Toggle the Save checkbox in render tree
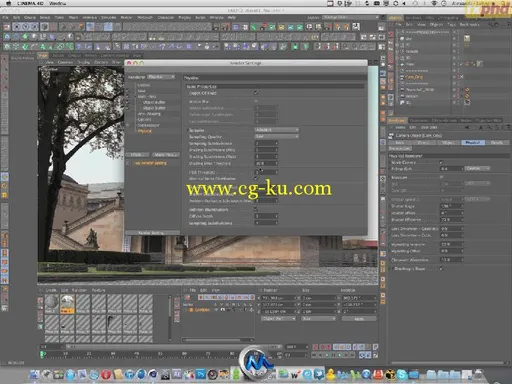512x384 pixels. [128, 91]
